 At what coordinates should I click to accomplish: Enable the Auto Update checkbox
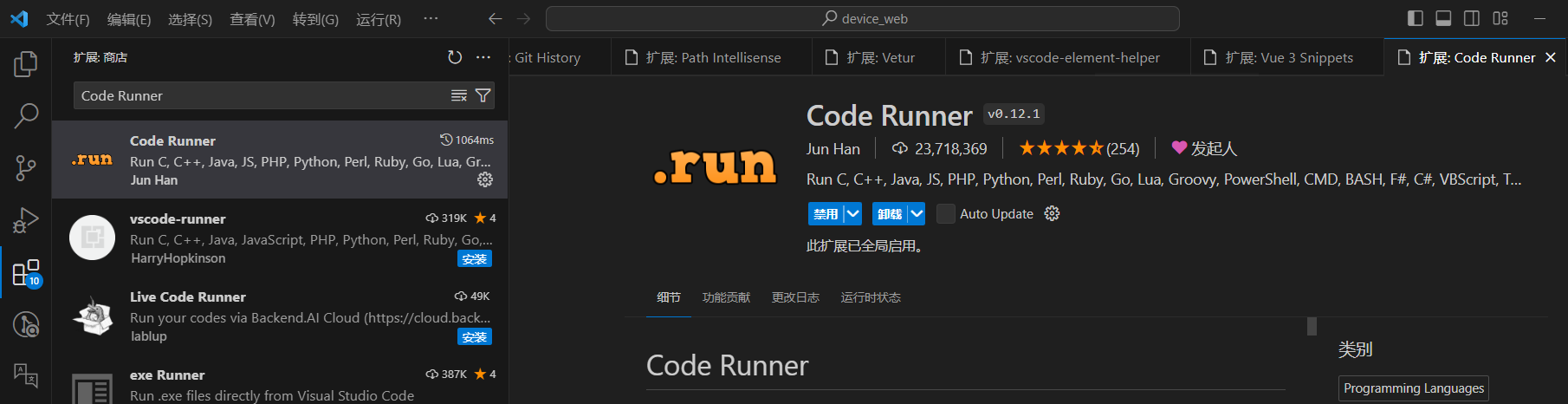(946, 213)
